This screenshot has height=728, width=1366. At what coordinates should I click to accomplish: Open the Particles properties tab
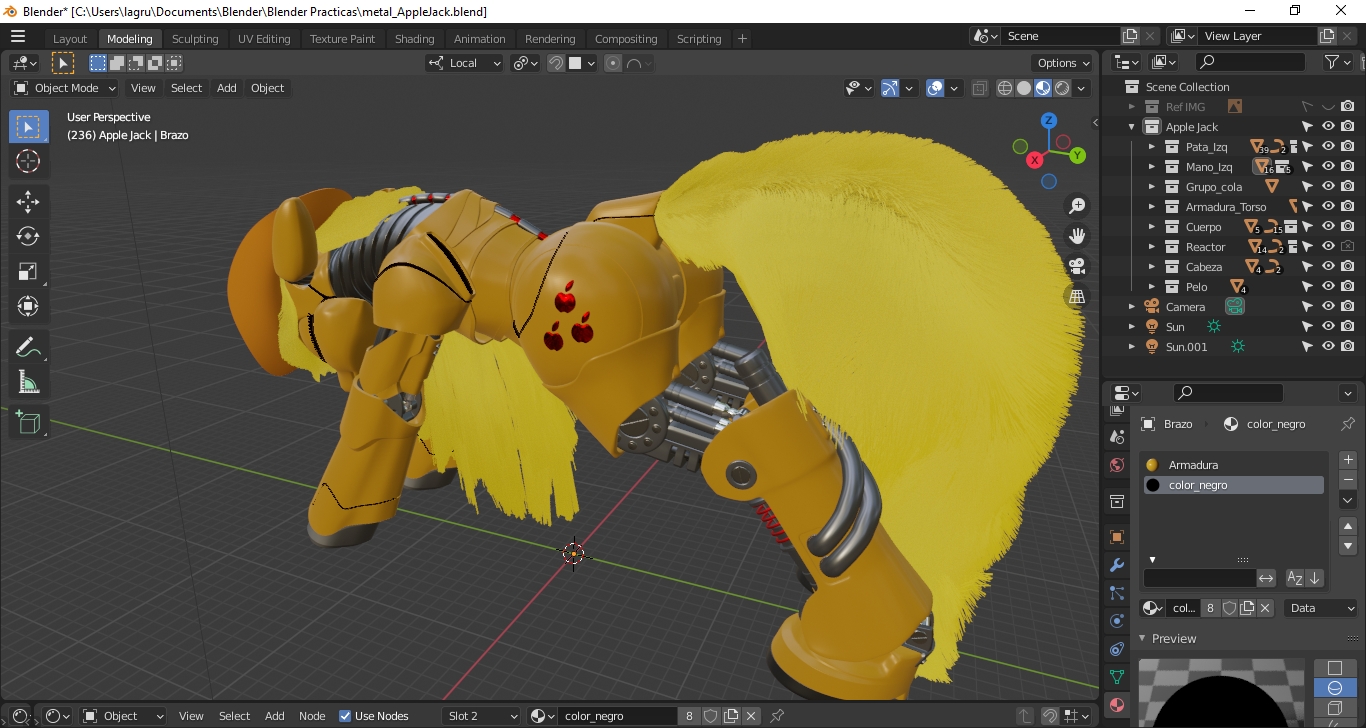pos(1117,593)
